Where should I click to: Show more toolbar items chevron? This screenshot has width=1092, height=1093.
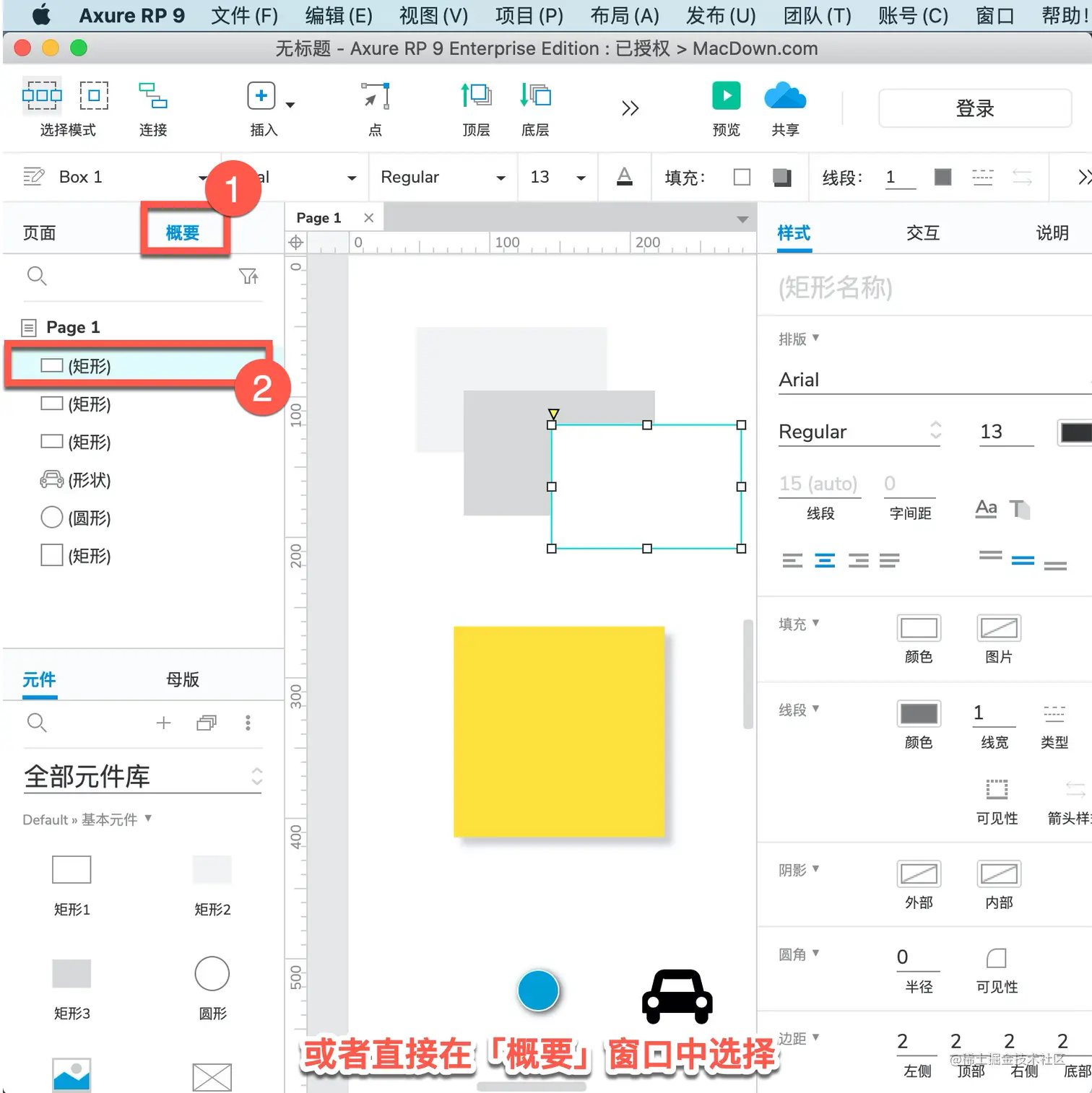point(630,108)
